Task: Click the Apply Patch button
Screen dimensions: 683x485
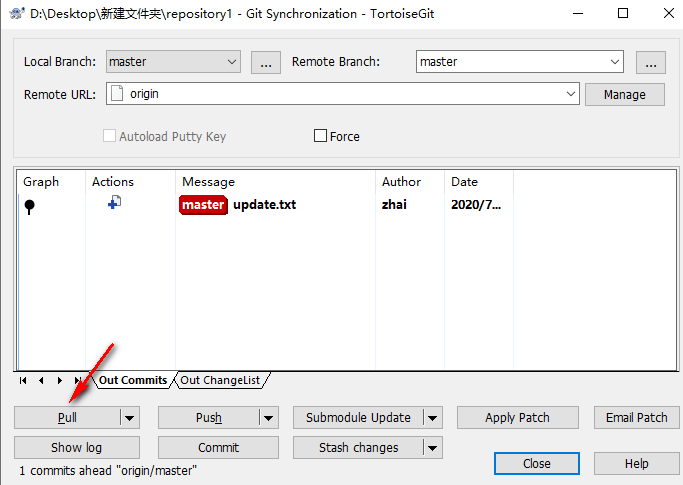Action: click(517, 417)
